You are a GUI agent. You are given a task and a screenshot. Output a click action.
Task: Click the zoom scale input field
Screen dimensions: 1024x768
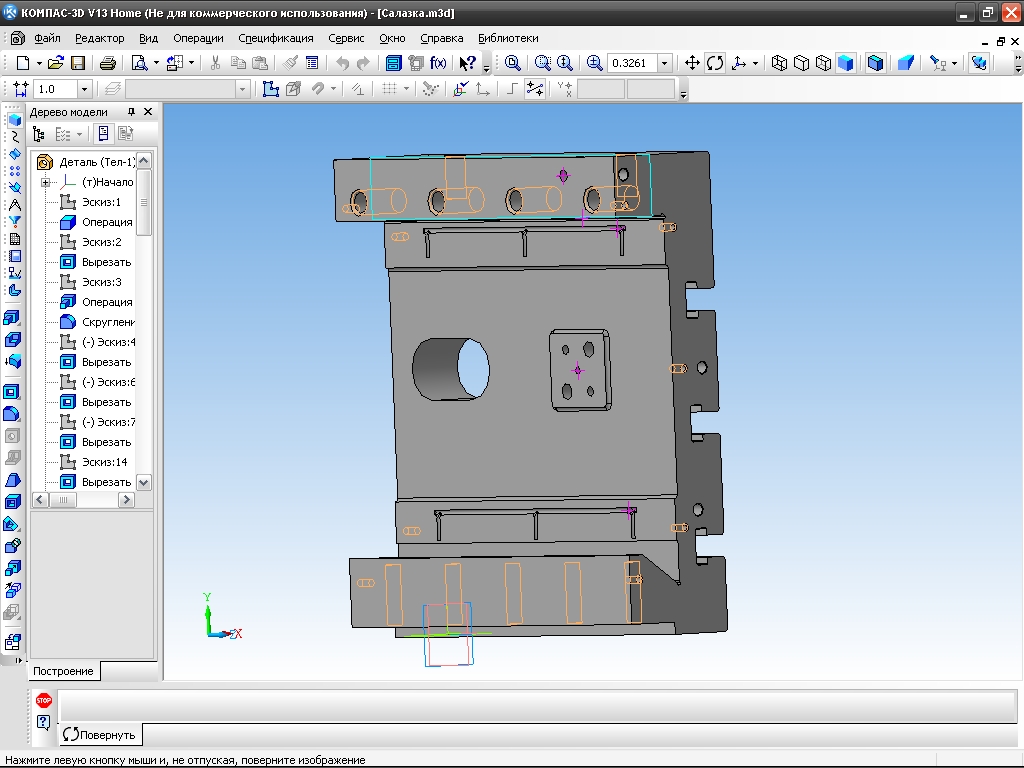(x=632, y=63)
